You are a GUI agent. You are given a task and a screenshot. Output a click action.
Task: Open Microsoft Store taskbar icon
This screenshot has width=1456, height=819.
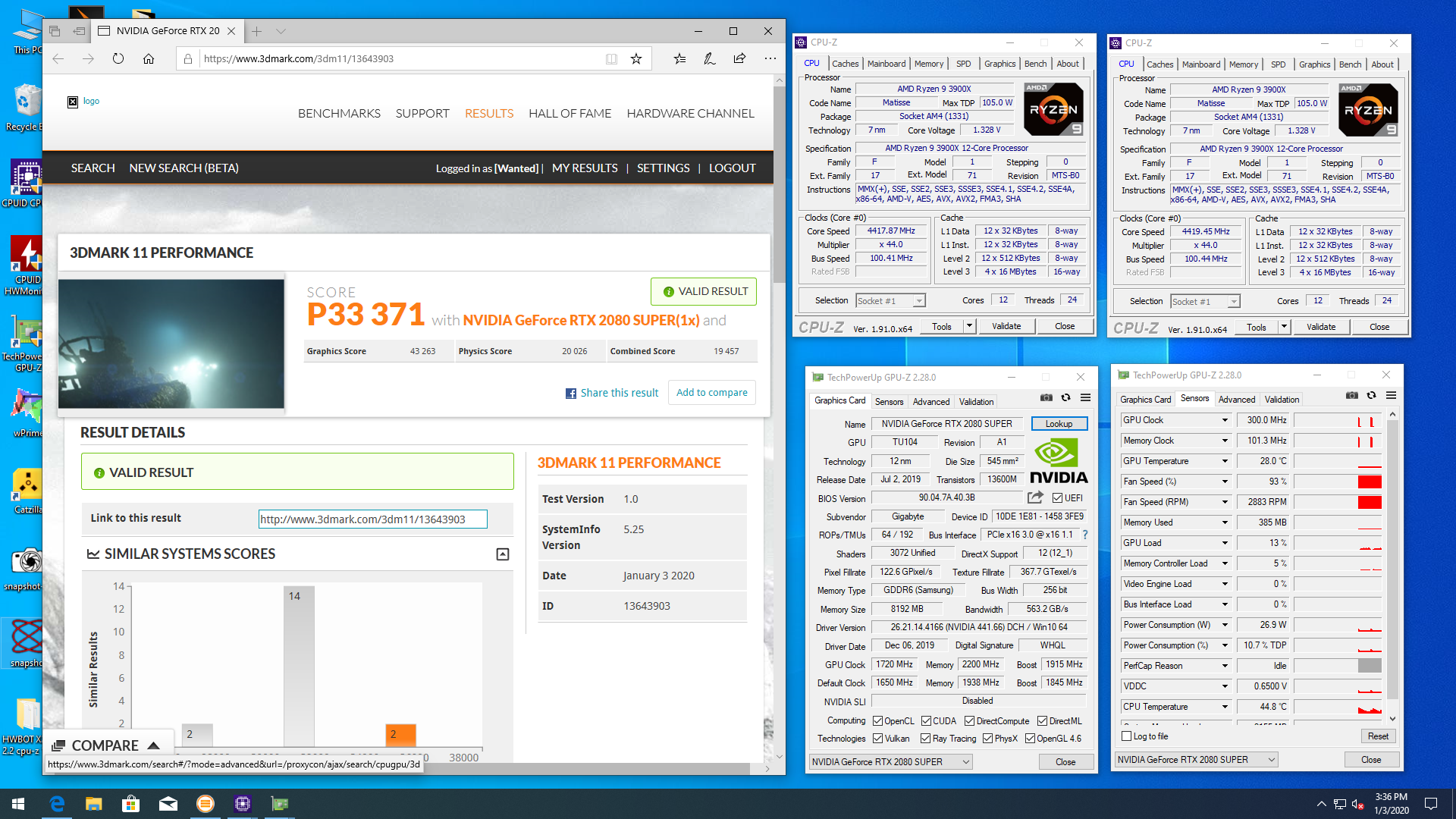tap(130, 804)
